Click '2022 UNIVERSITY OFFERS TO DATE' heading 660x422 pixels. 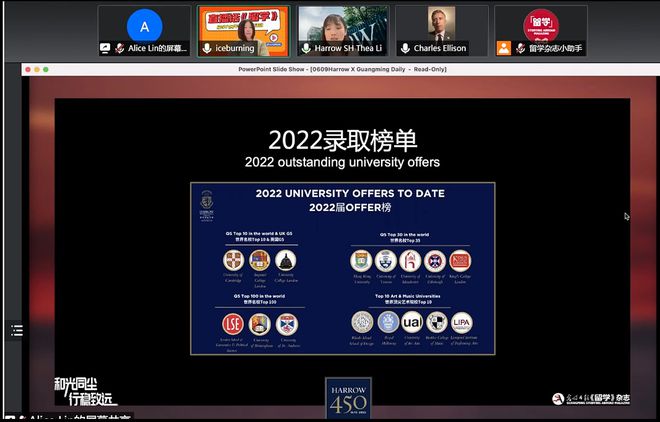click(x=350, y=194)
